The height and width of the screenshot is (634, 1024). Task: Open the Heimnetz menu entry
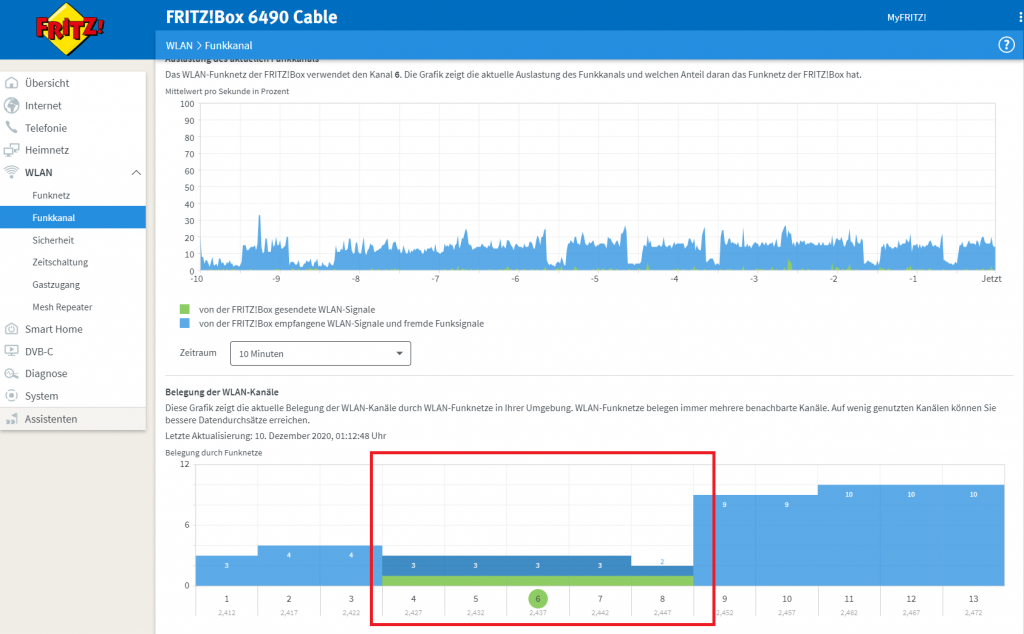(46, 150)
